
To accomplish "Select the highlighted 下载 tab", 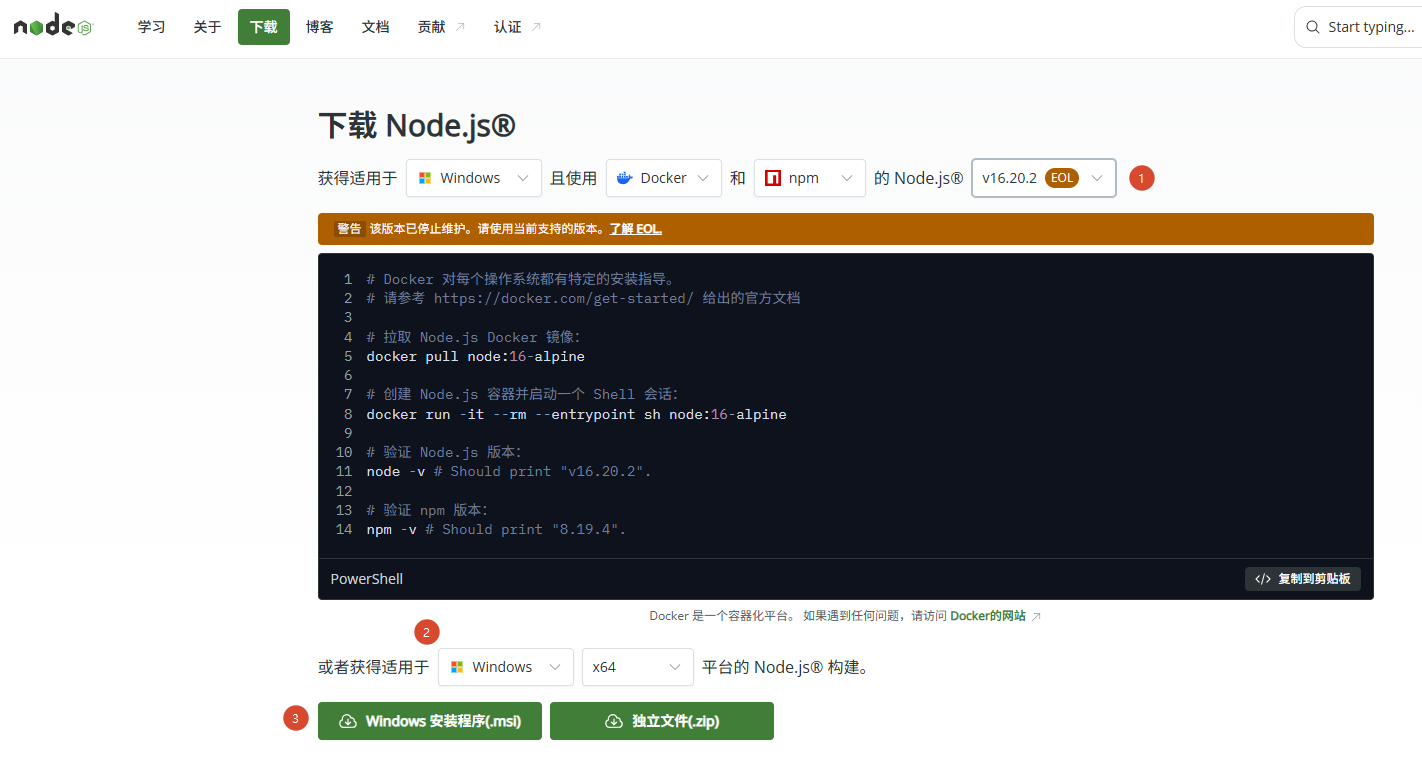I will pos(264,27).
